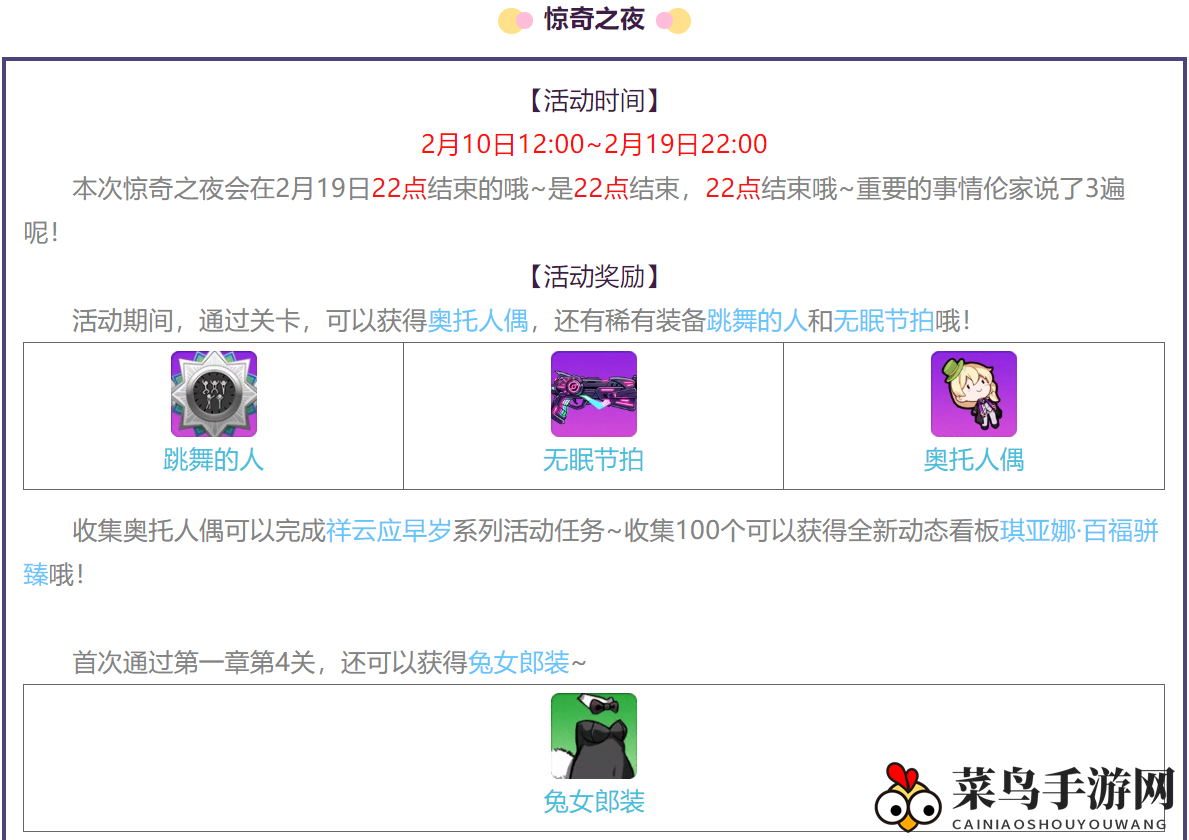Click the pink-yellow bubble right of 惊奇之夜

673,20
